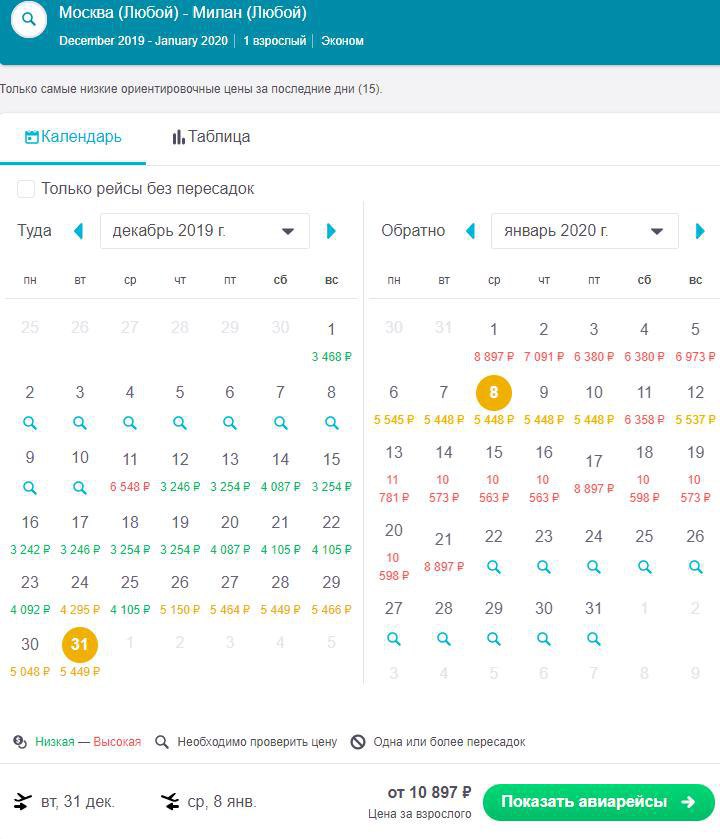
Task: Select December 21 with 4 105 ₽
Action: click(x=280, y=534)
